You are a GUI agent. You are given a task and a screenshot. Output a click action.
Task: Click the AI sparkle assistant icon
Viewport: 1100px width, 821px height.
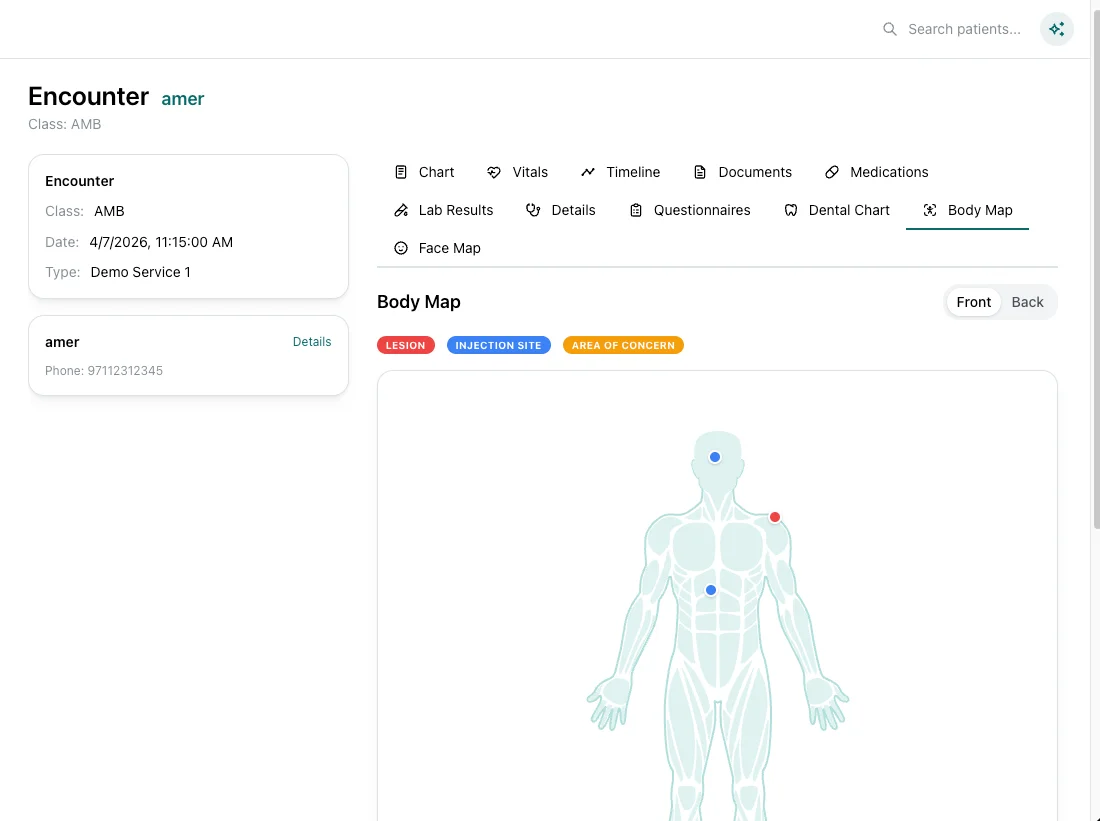point(1056,29)
